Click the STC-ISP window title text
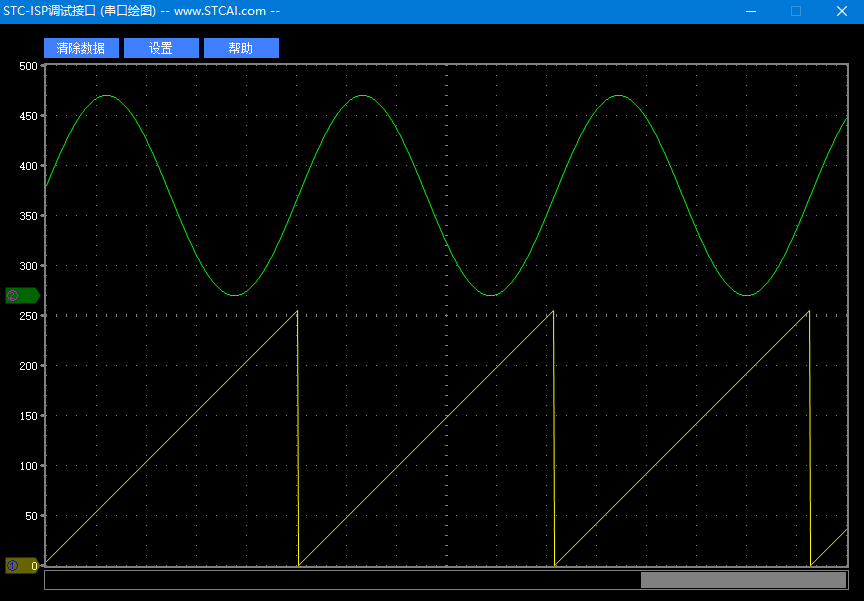864x601 pixels. pyautogui.click(x=140, y=11)
